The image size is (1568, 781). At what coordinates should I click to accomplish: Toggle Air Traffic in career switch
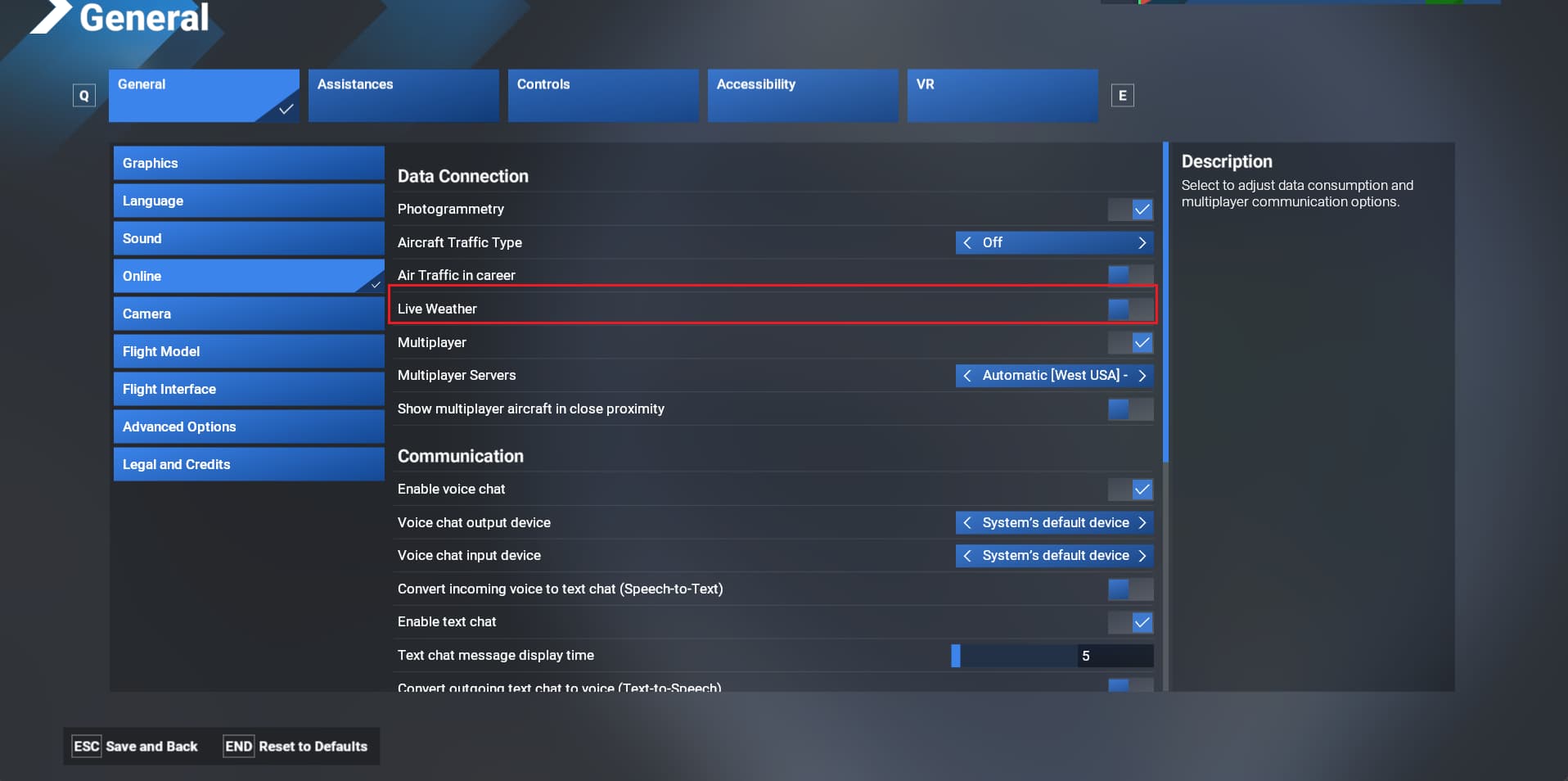coord(1130,275)
